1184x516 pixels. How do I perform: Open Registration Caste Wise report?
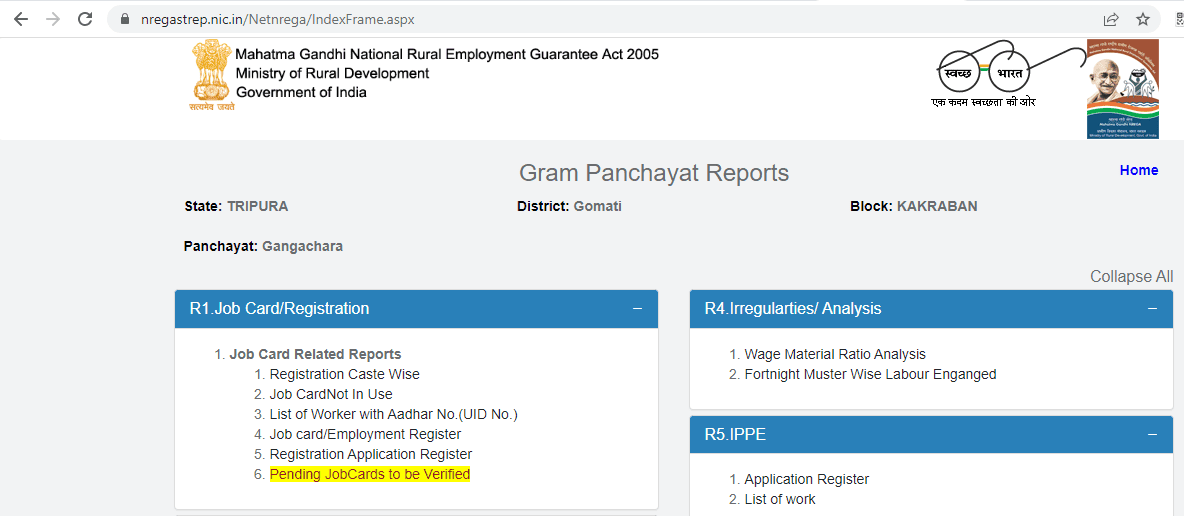pos(344,374)
